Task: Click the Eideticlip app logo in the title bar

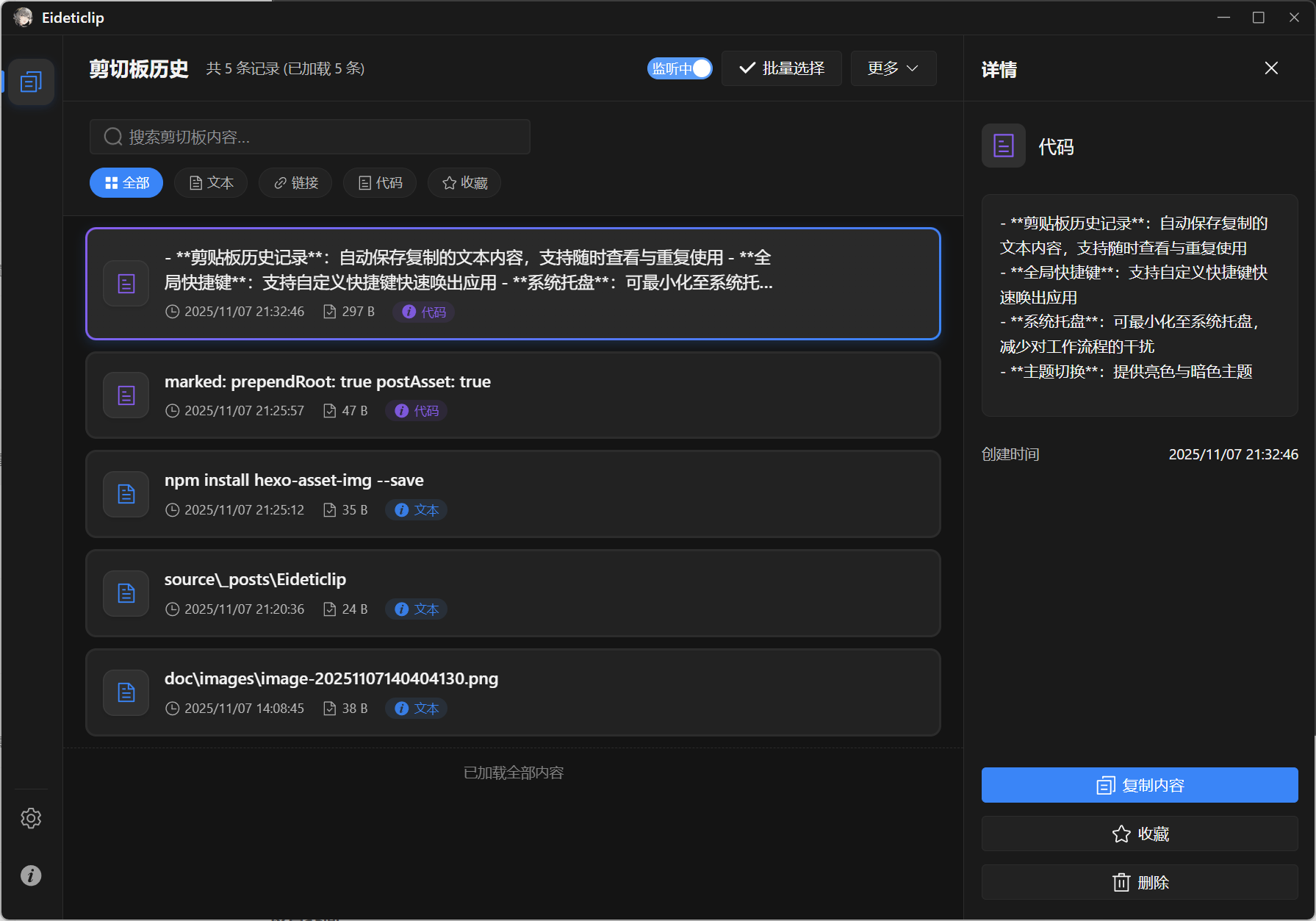Action: point(24,17)
